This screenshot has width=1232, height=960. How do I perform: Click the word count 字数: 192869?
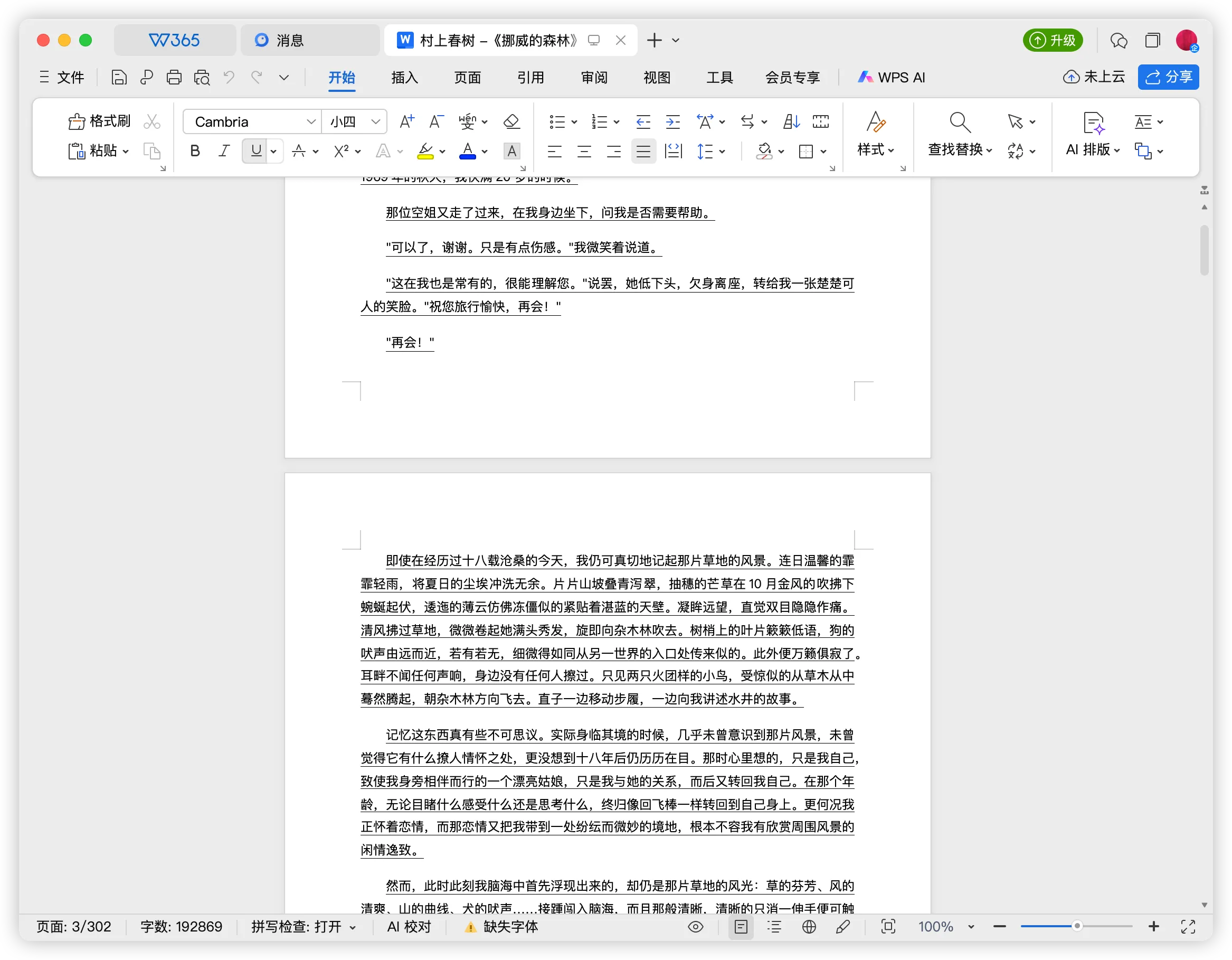pos(181,927)
